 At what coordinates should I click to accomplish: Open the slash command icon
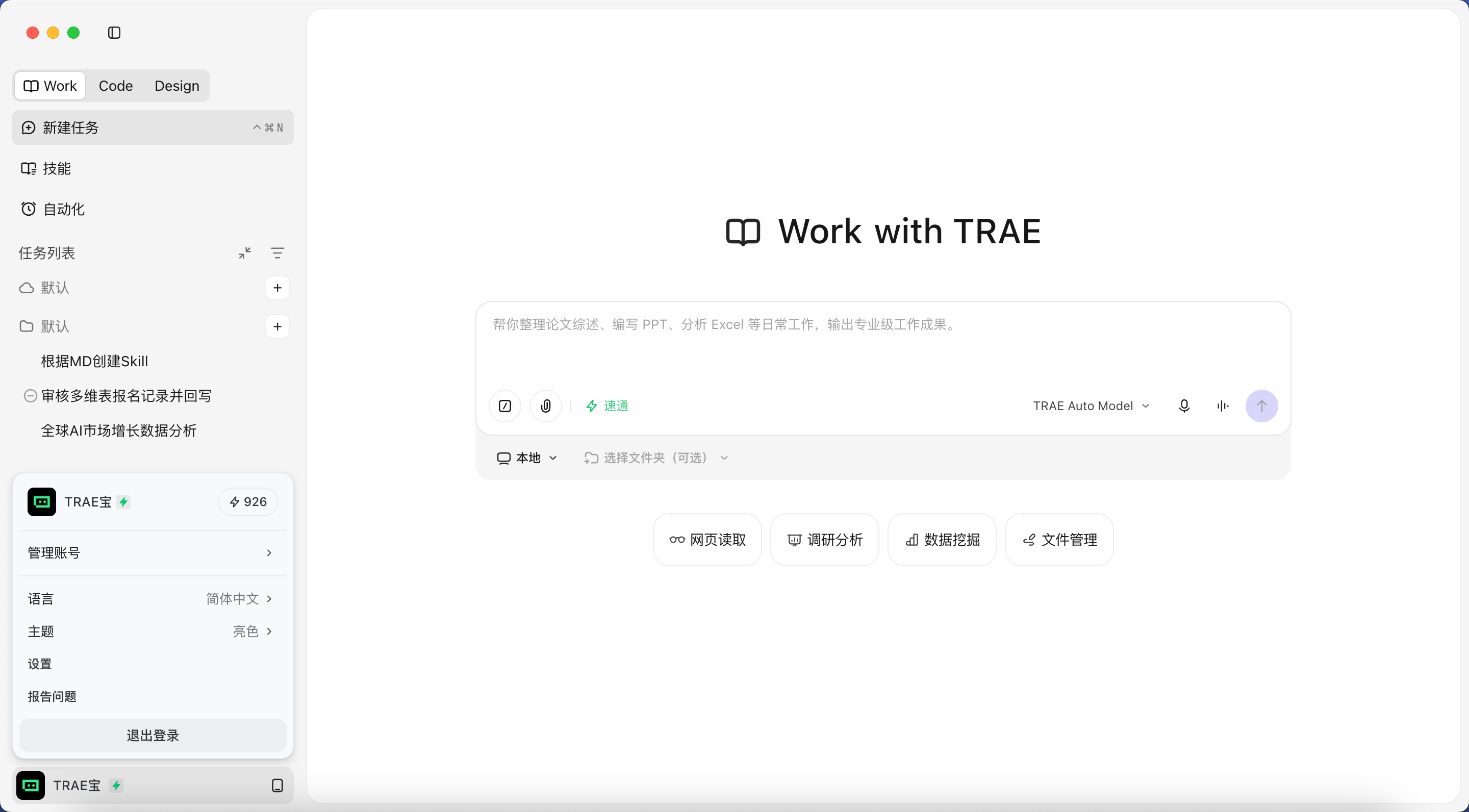tap(504, 406)
